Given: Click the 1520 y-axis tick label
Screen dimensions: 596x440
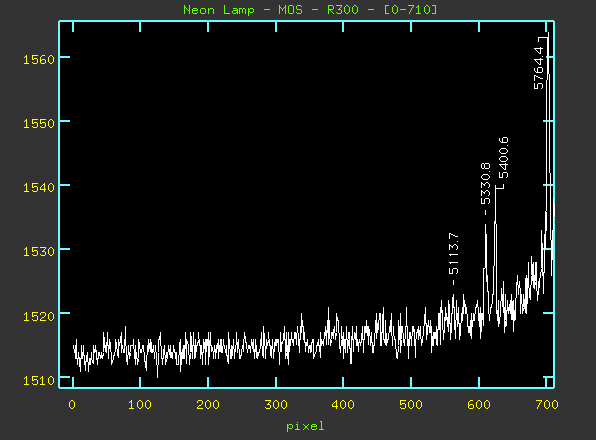Looking at the screenshot, I should click(39, 316).
